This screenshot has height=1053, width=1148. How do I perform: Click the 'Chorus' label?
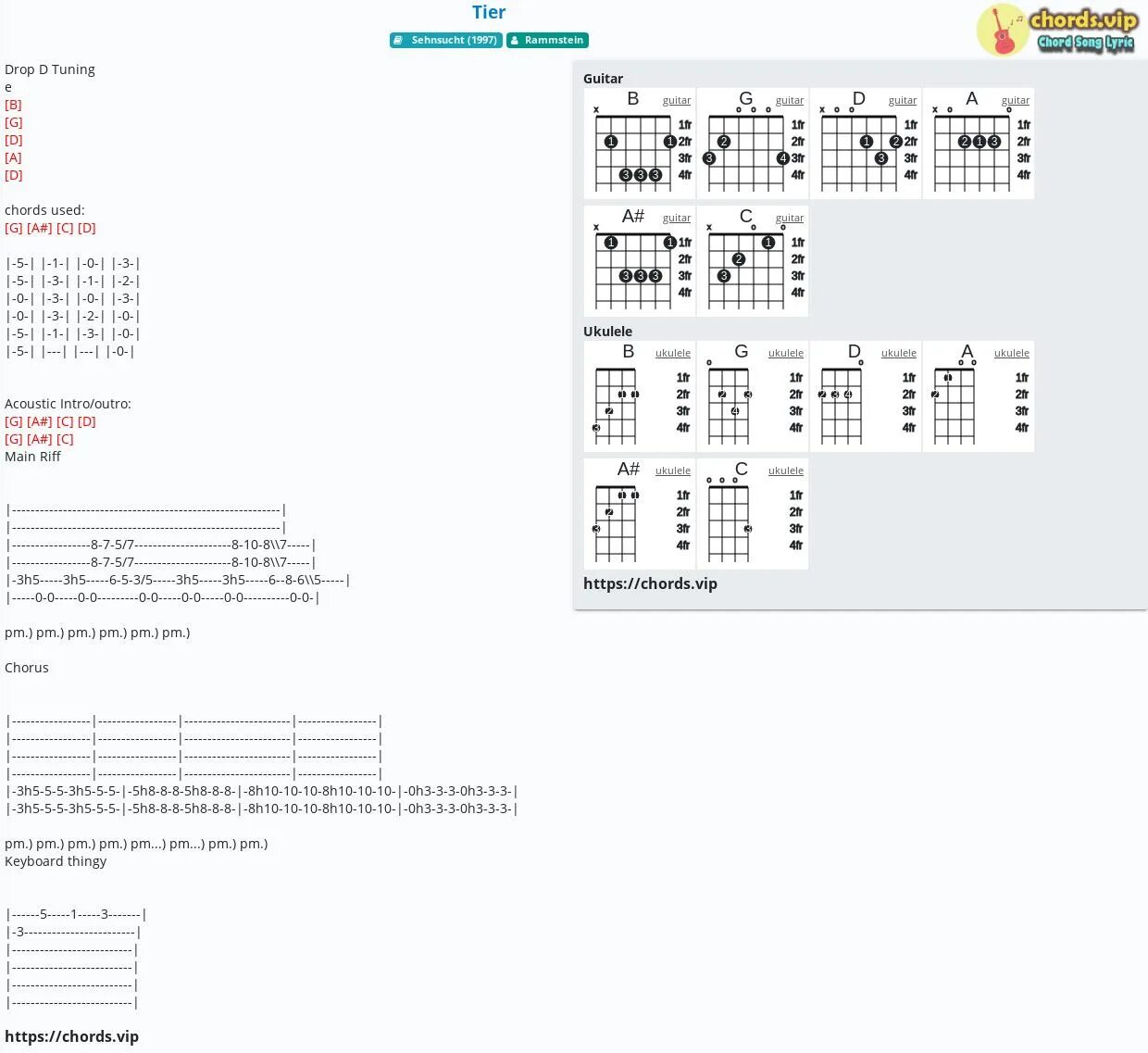coord(27,668)
